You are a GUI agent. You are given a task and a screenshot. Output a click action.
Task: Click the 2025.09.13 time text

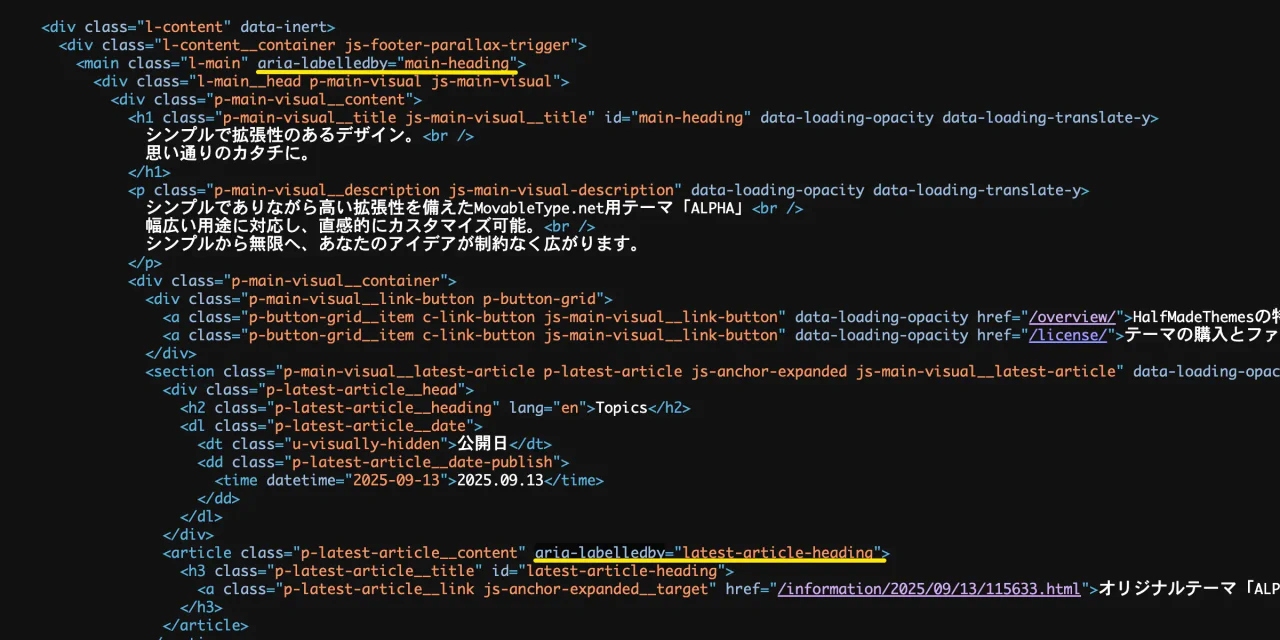(x=500, y=480)
